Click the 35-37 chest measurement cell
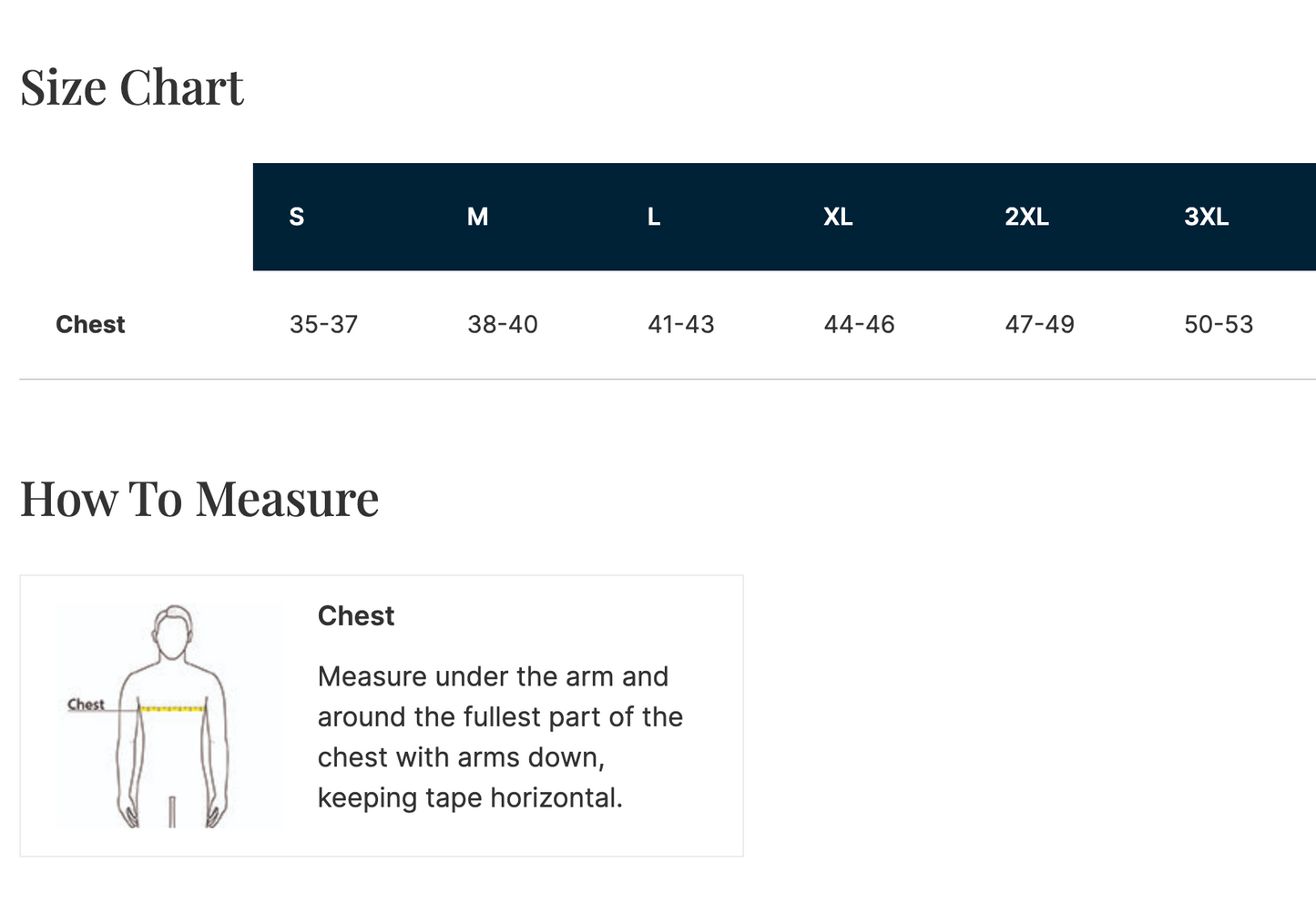 click(x=323, y=324)
